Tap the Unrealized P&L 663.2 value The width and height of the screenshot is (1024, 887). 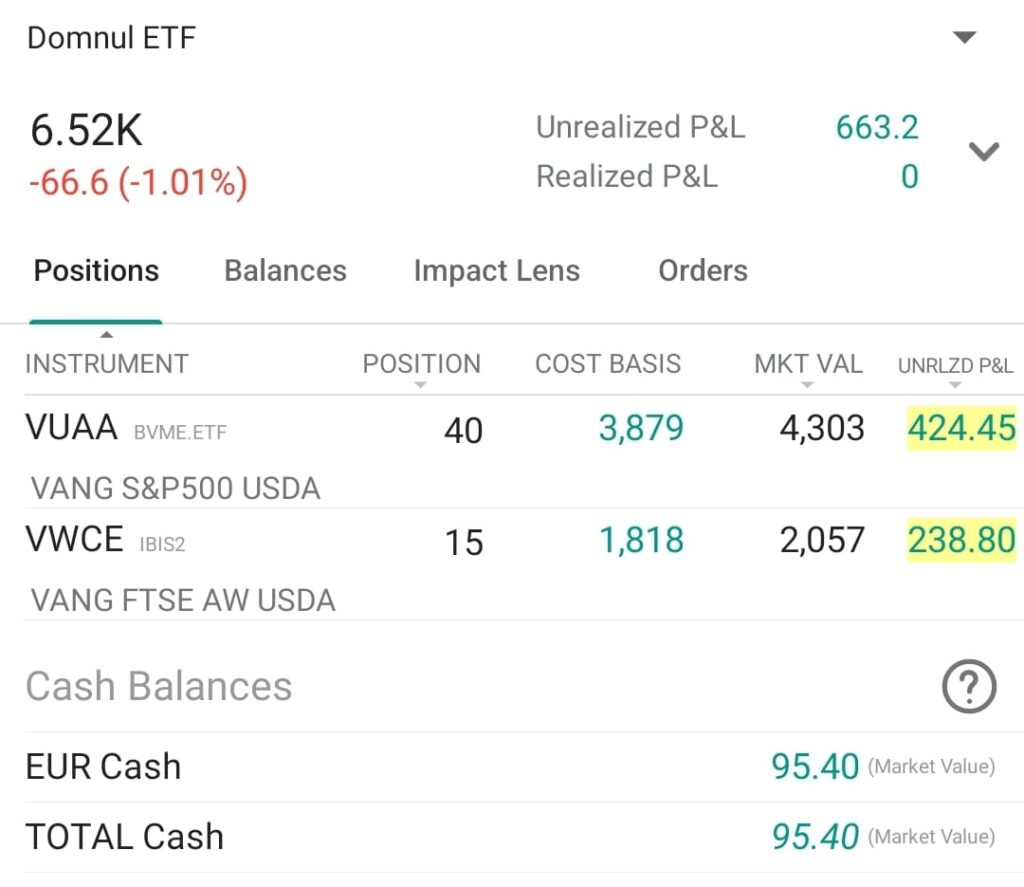[x=876, y=128]
